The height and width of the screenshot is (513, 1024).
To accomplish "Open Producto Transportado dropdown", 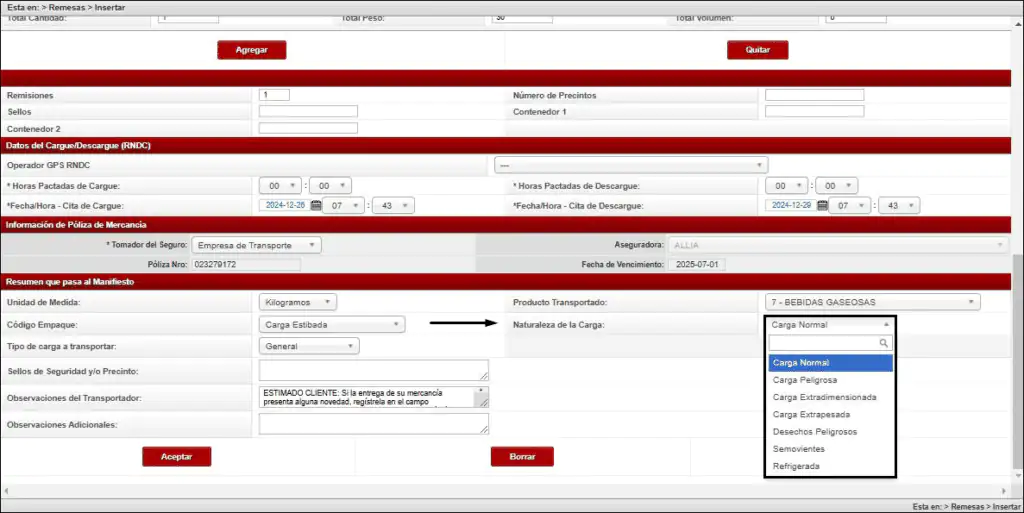I will coord(872,302).
